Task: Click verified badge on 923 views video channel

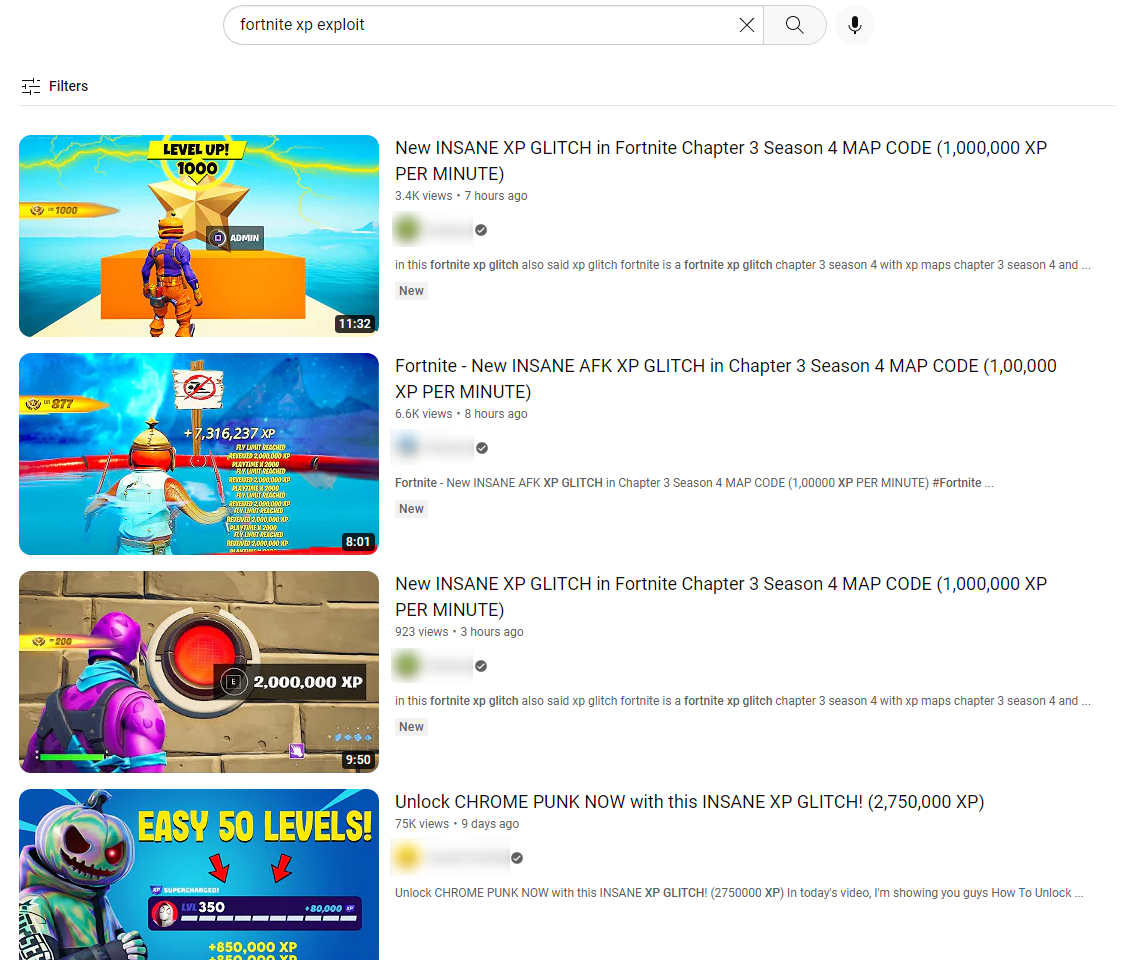Action: point(481,666)
